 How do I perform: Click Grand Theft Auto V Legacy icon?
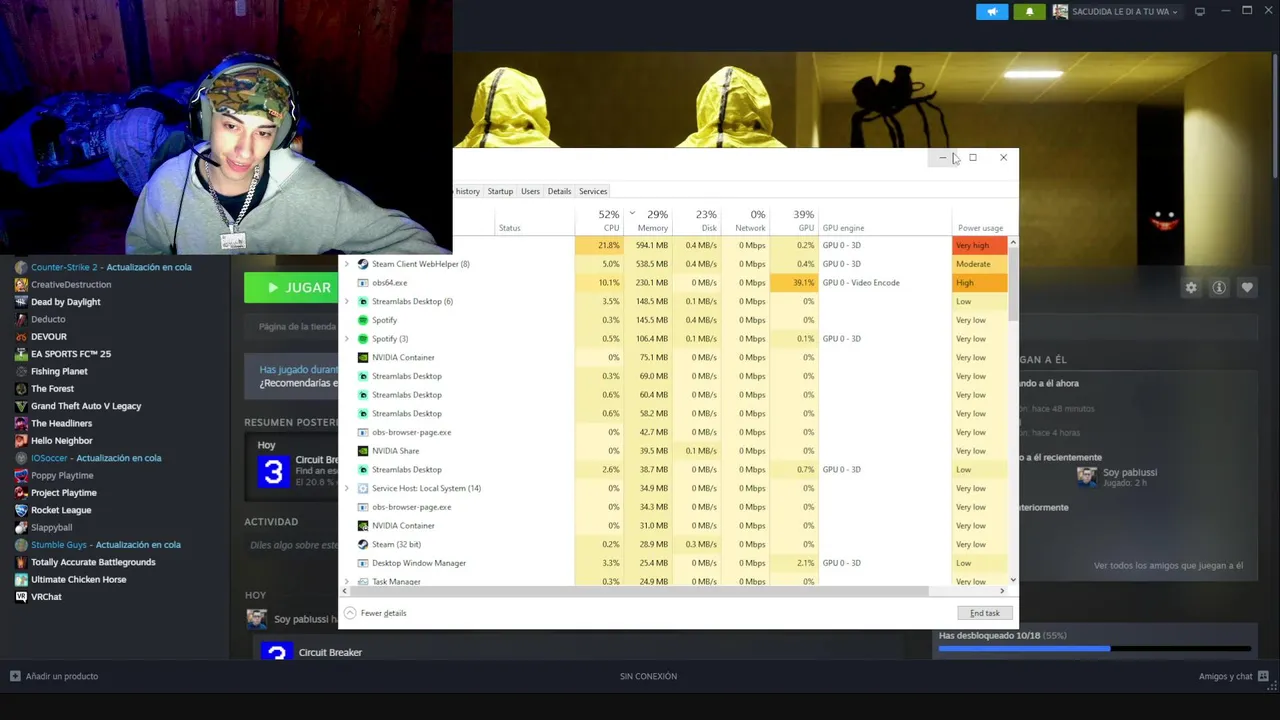click(x=21, y=406)
